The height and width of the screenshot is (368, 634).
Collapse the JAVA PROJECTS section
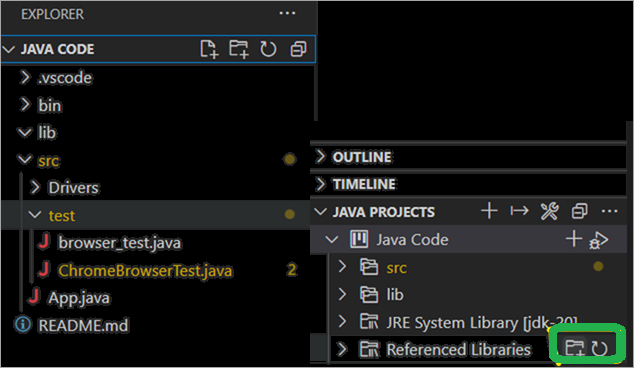321,211
